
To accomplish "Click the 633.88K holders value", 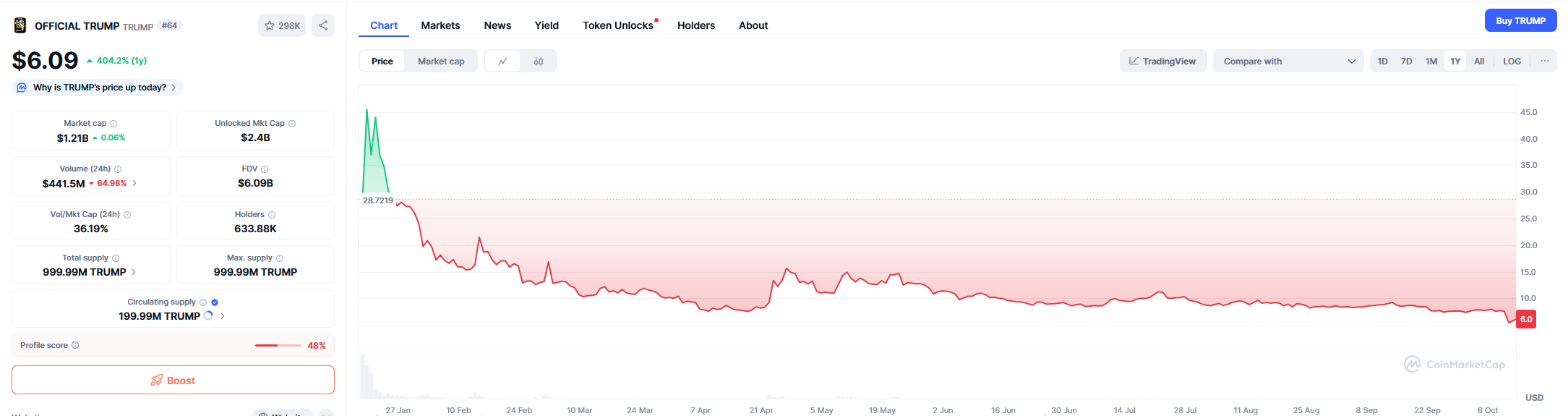I will click(x=255, y=229).
